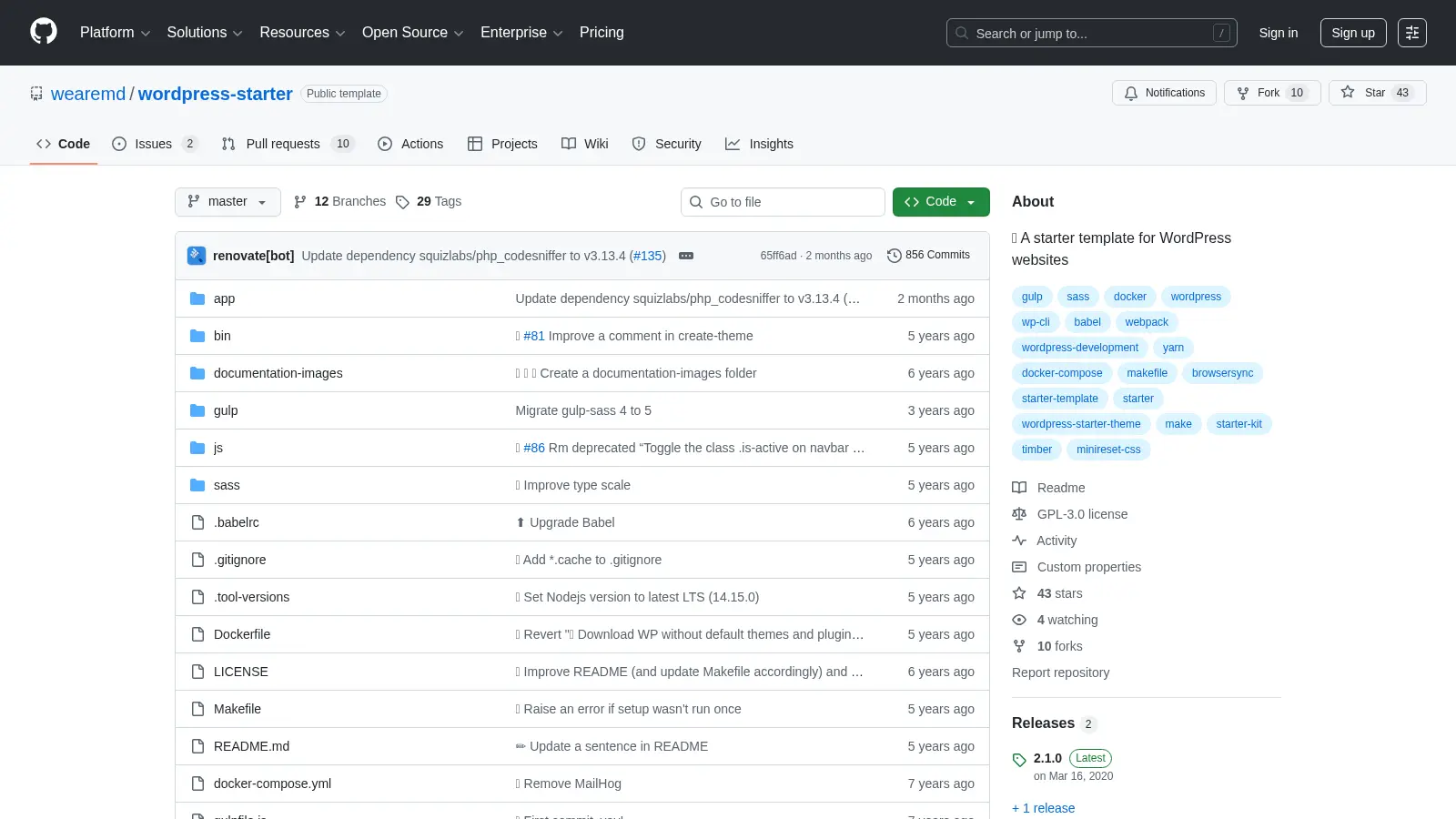Open the Pricing page

602,33
